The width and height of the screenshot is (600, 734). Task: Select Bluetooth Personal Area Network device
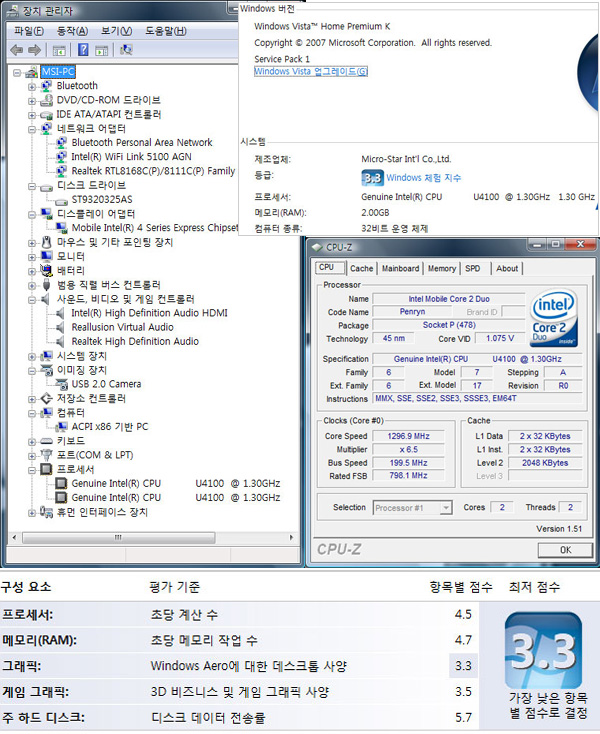click(142, 143)
